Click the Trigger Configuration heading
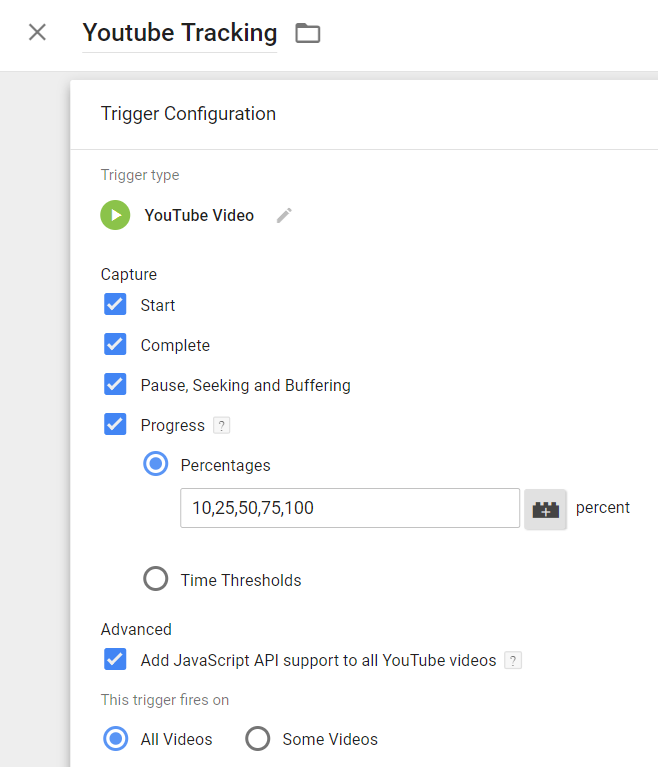Image resolution: width=658 pixels, height=767 pixels. (x=188, y=113)
